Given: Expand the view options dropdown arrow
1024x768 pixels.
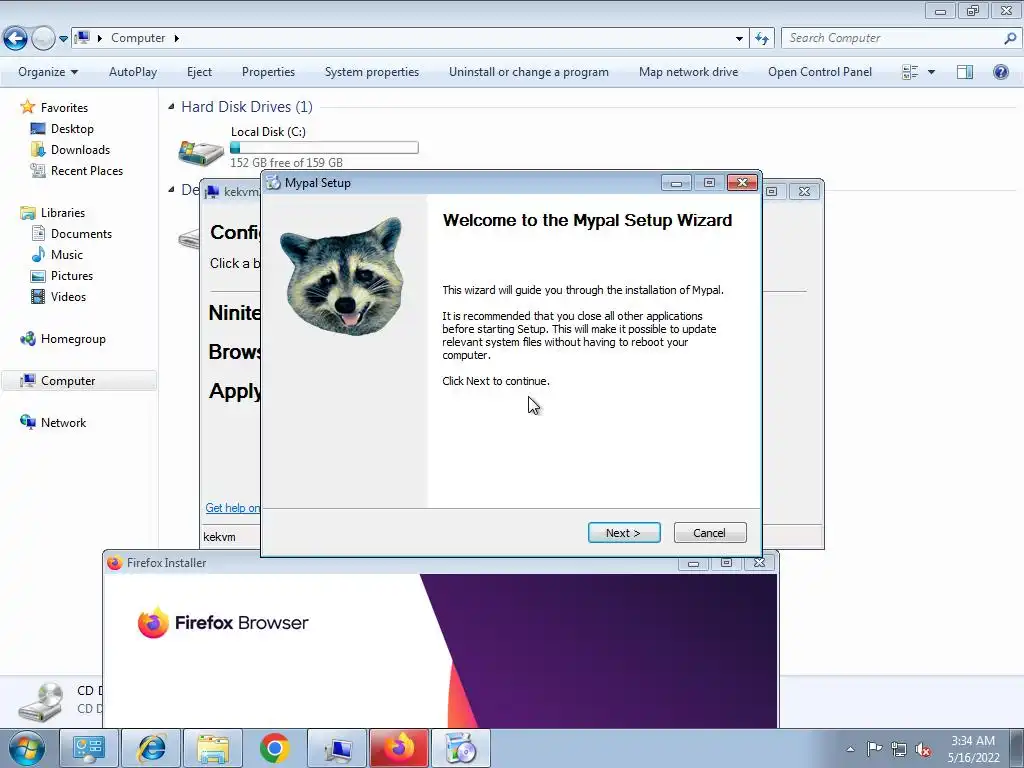Looking at the screenshot, I should [931, 72].
